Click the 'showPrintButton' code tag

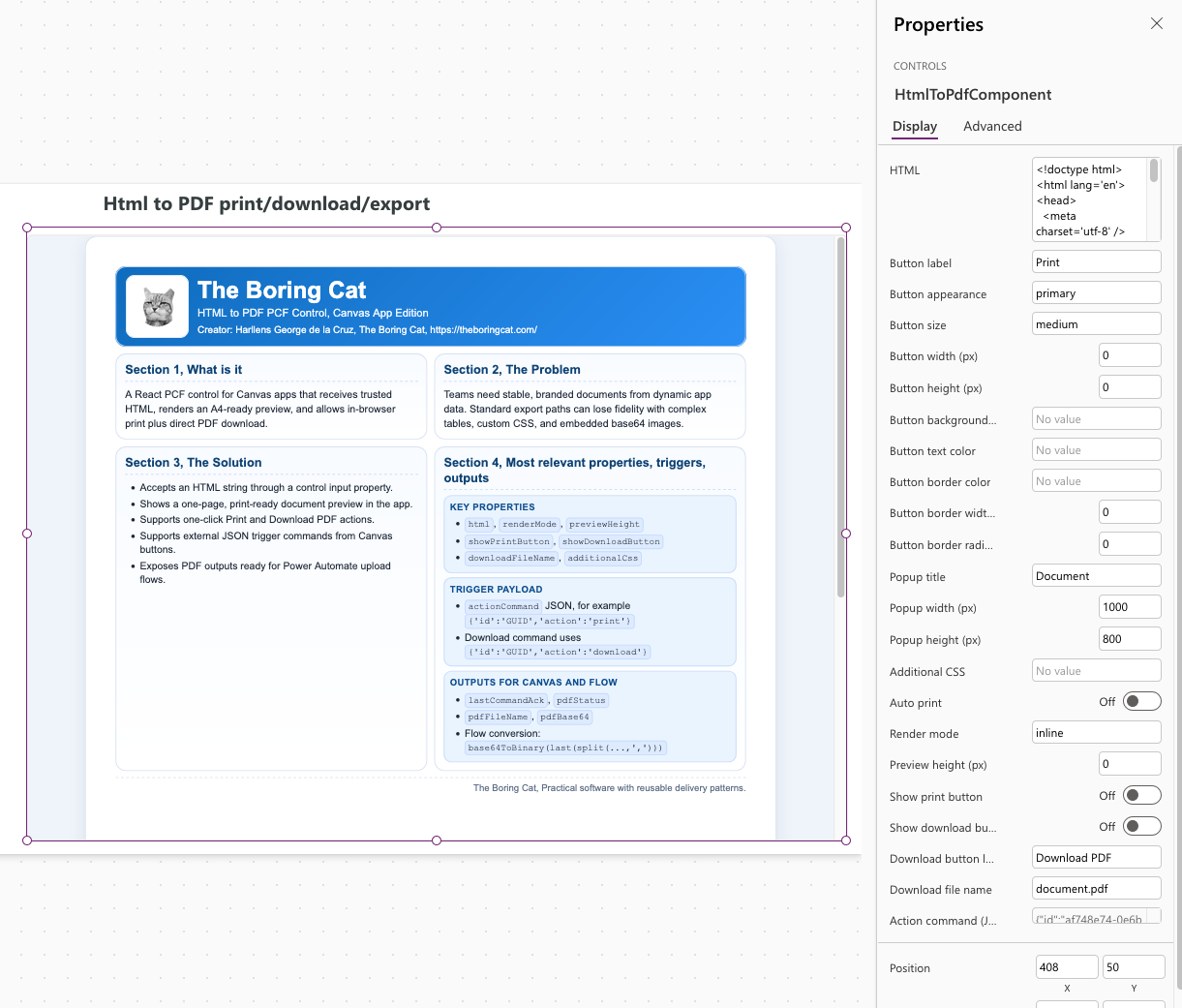point(509,542)
